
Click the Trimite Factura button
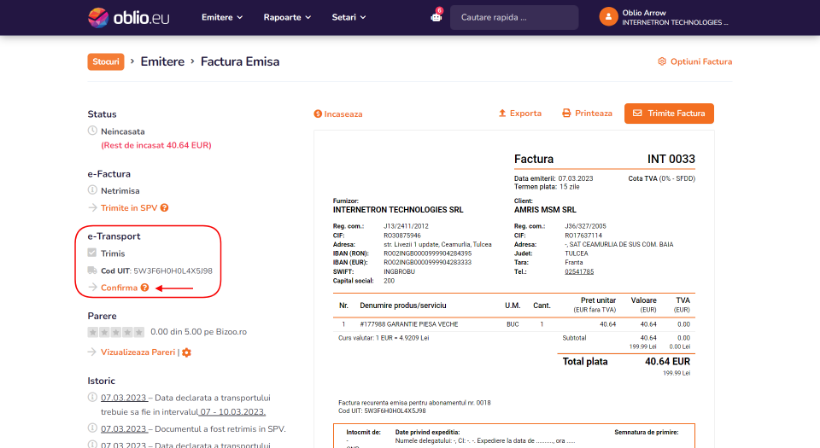(x=669, y=113)
